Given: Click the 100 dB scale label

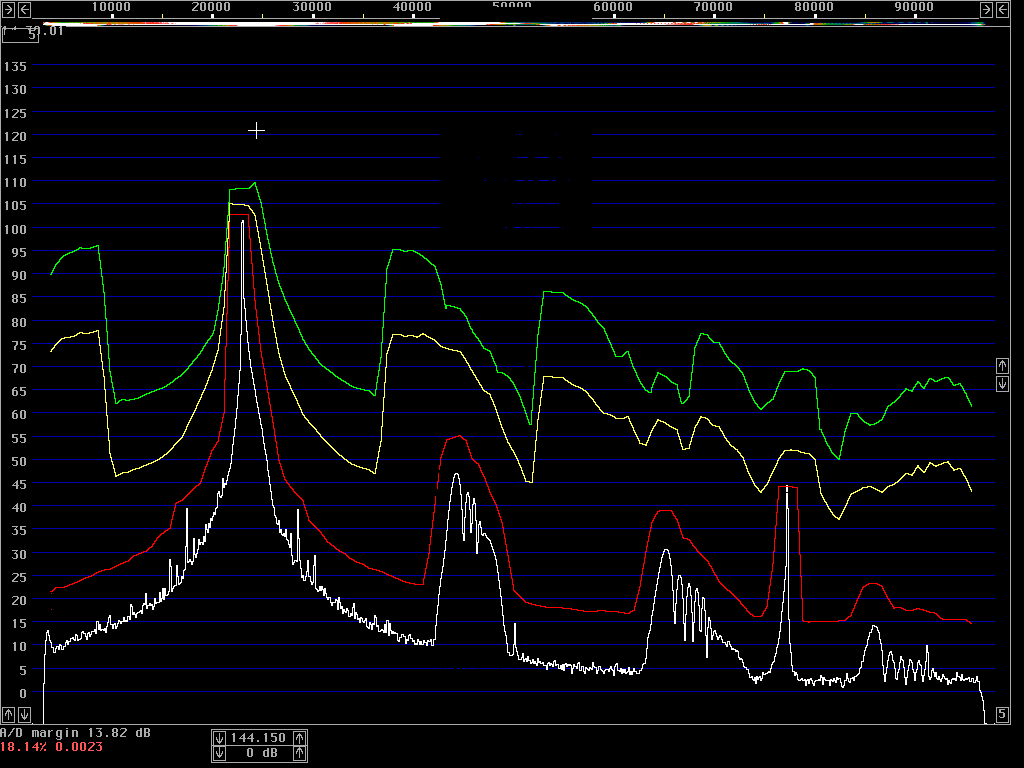Looking at the screenshot, I should [x=15, y=229].
